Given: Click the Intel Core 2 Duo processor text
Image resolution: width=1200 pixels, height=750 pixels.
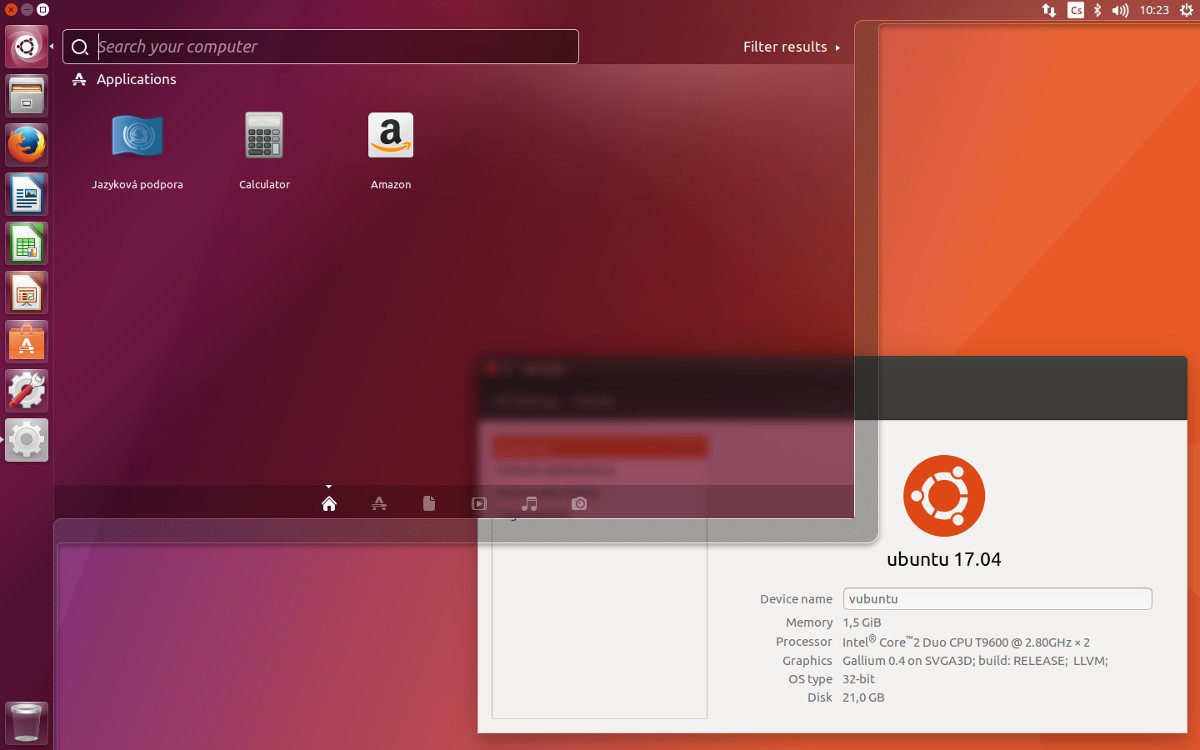Looking at the screenshot, I should click(967, 642).
